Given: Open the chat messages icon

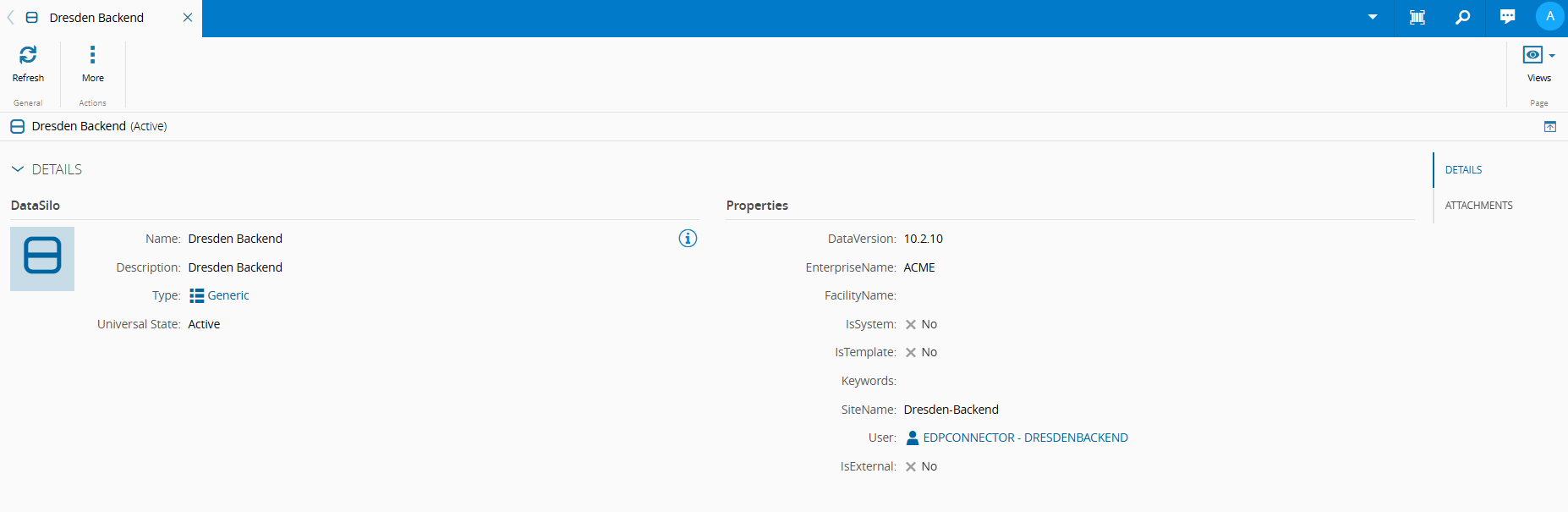Looking at the screenshot, I should 1507,17.
